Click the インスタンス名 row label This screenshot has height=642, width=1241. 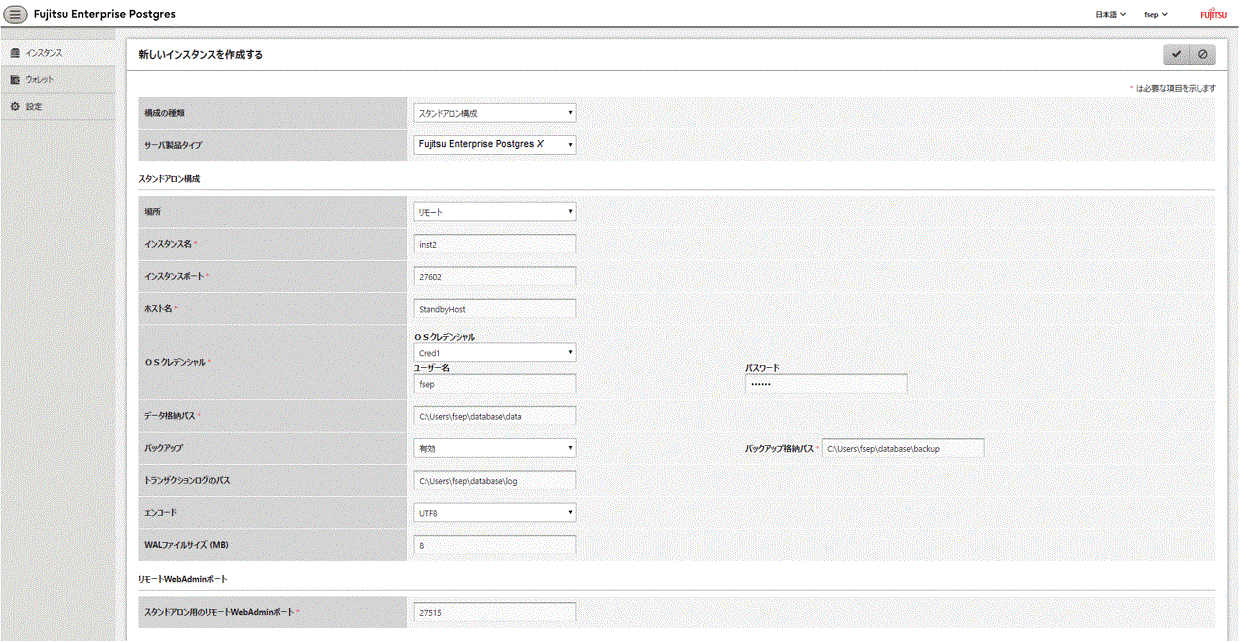pyautogui.click(x=169, y=244)
